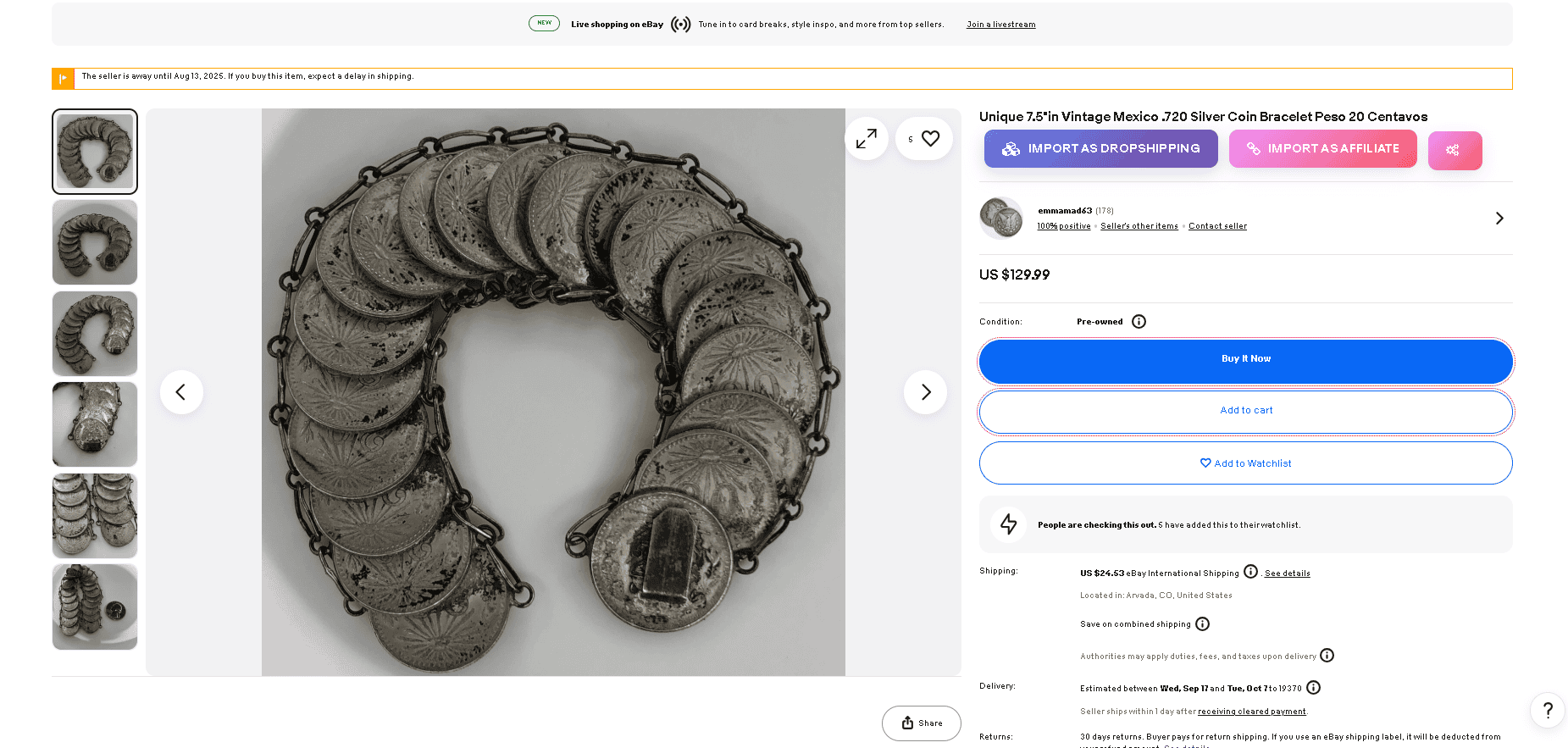The height and width of the screenshot is (748, 1568).
Task: Expand seller emmamad63 details chevron
Action: click(1499, 219)
